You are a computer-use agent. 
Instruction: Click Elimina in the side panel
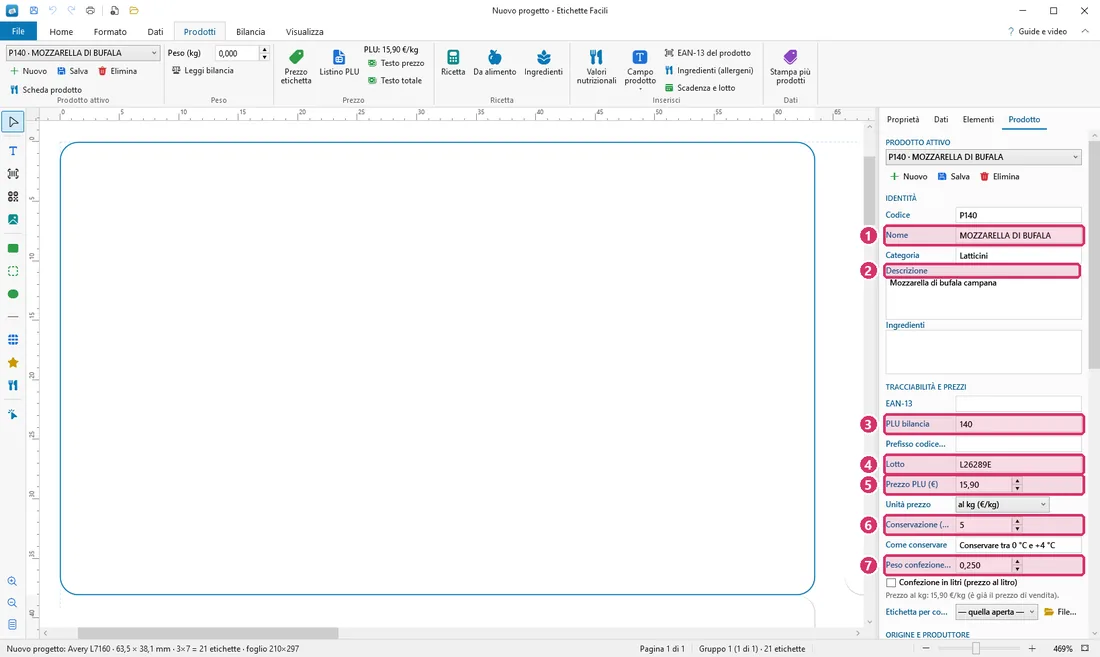[1000, 177]
